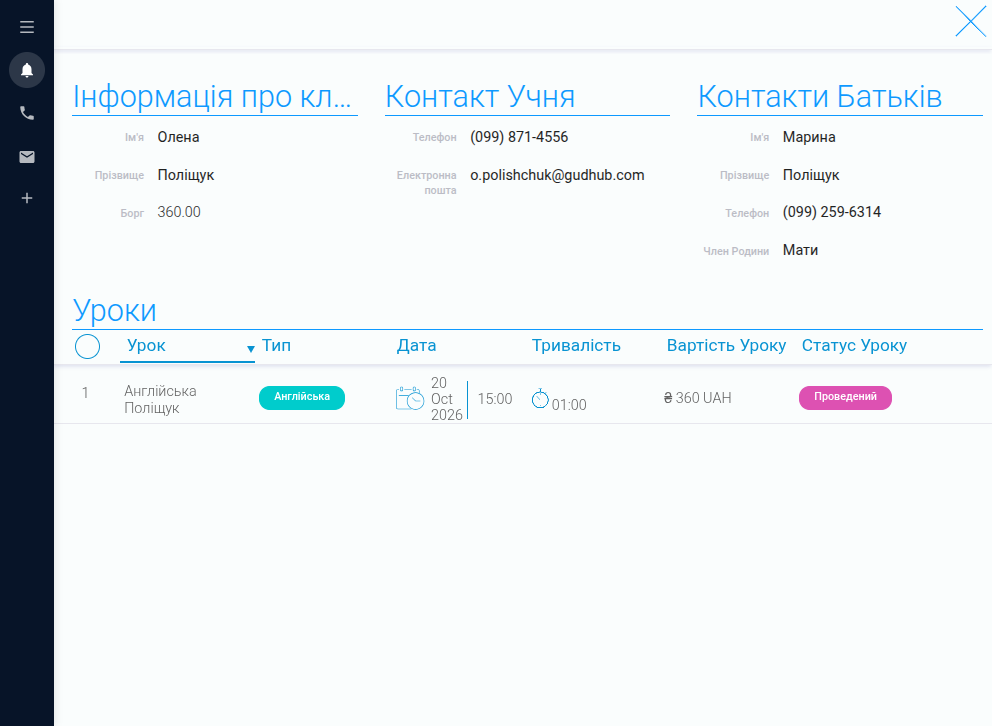Open the hamburger menu in sidebar
The width and height of the screenshot is (992, 726).
(x=27, y=27)
